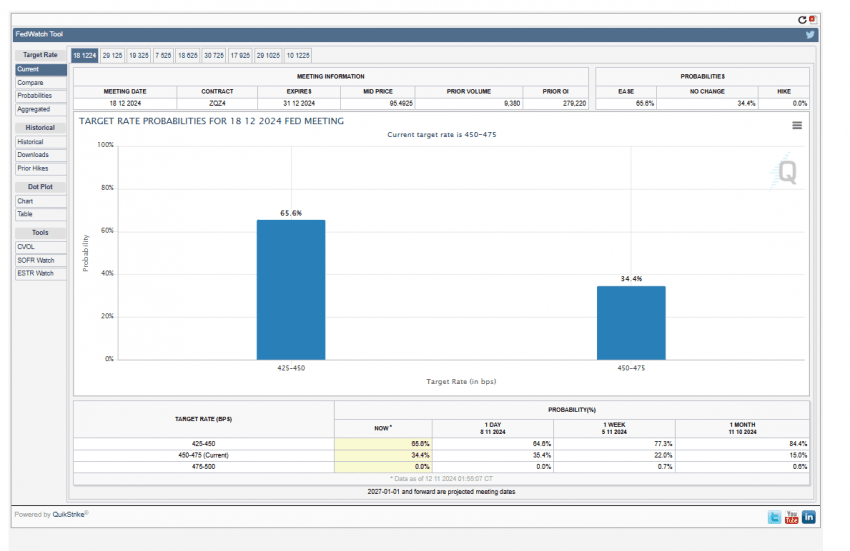Select the 29 1025 meeting tab
Screen dimensions: 850x551
coord(268,55)
